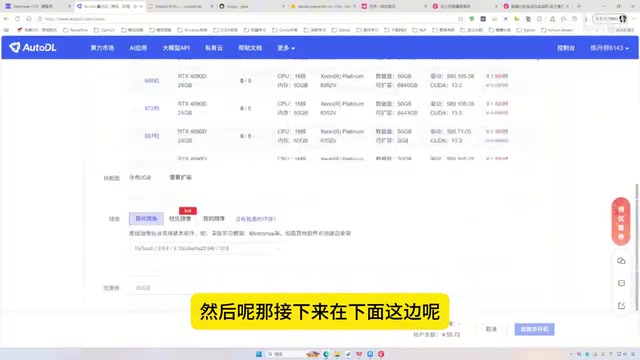Screen dimensions: 640x360
Task: Select the host link with 8443GB expandable storage
Action: click(x=152, y=108)
